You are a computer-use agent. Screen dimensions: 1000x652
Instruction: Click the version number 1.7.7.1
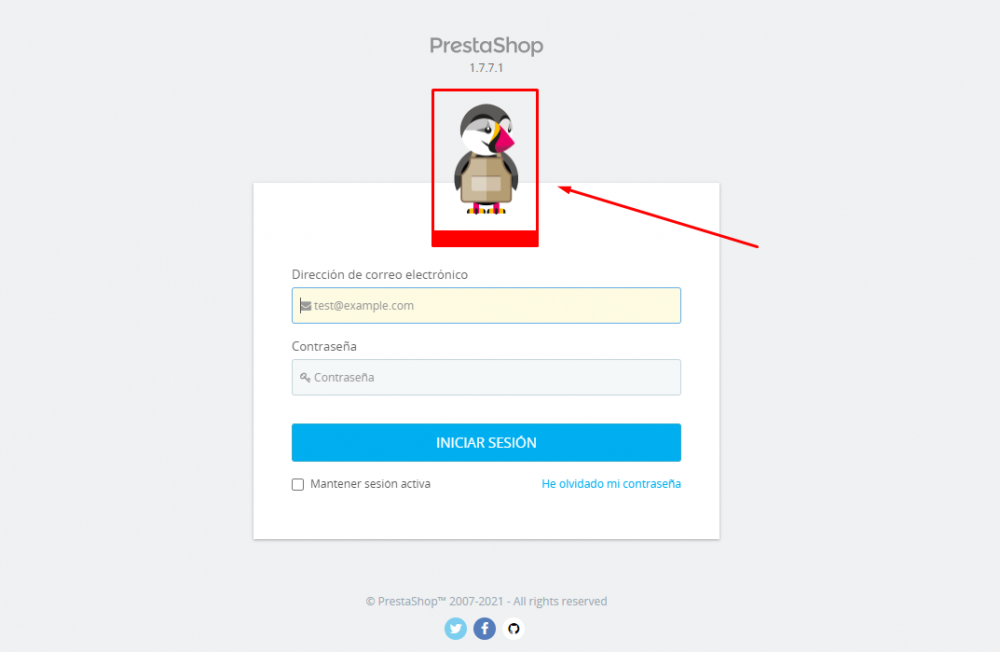486,68
